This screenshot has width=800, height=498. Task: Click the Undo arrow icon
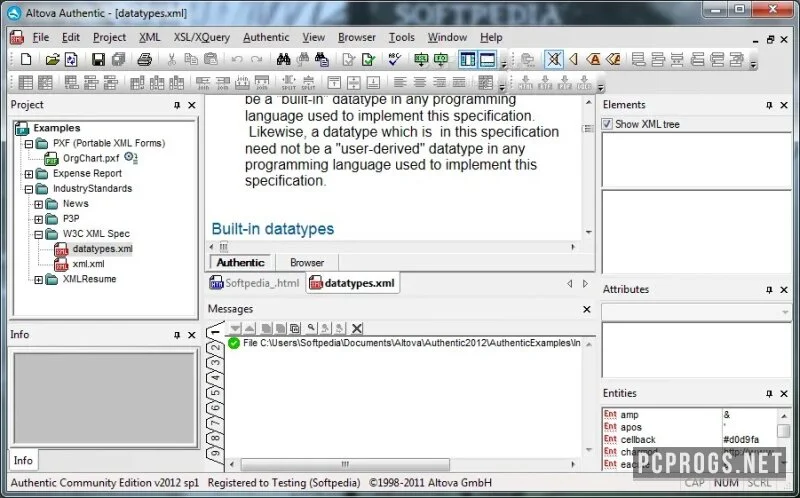[x=237, y=60]
